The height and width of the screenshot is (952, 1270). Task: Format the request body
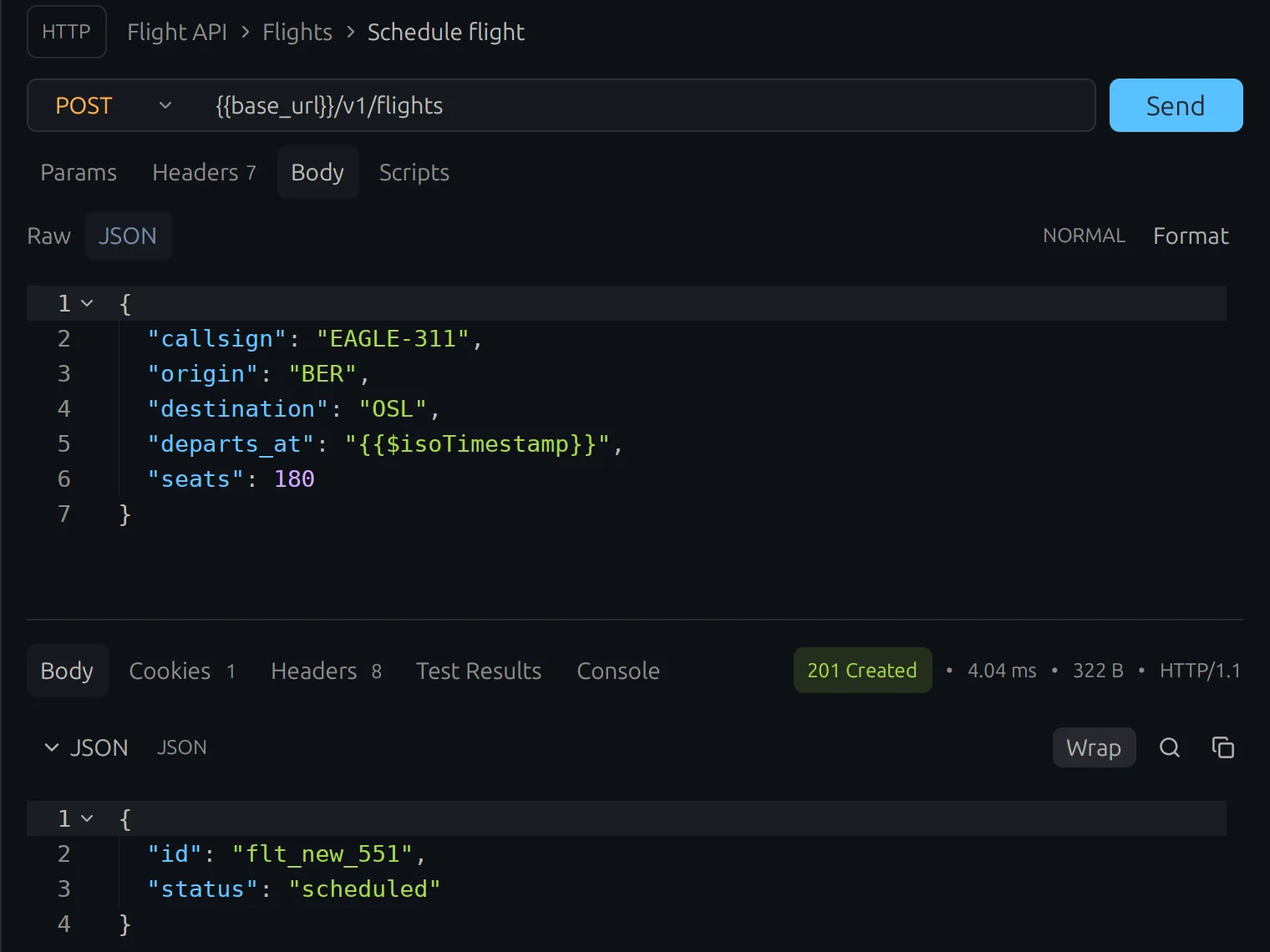click(x=1191, y=235)
